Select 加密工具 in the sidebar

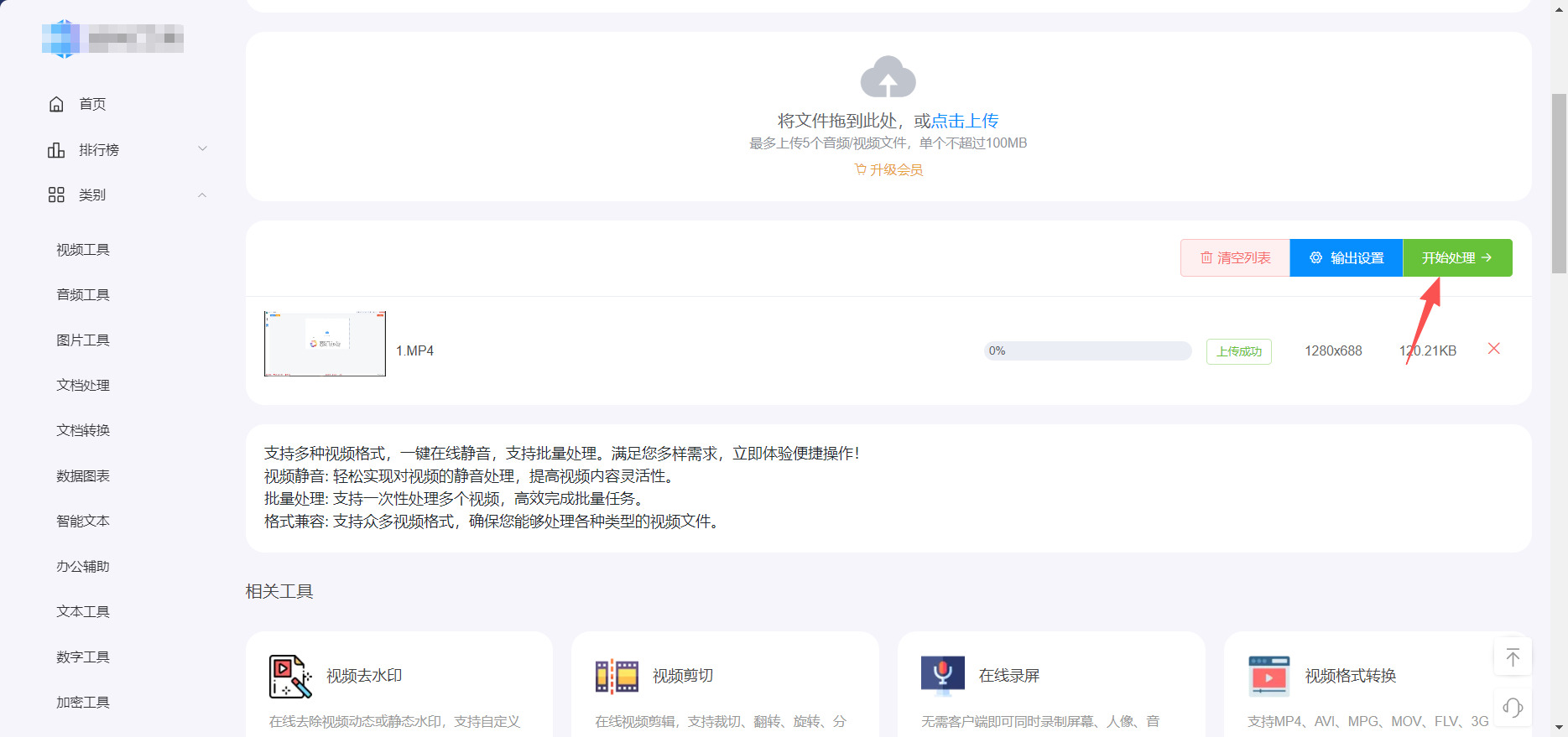(83, 703)
